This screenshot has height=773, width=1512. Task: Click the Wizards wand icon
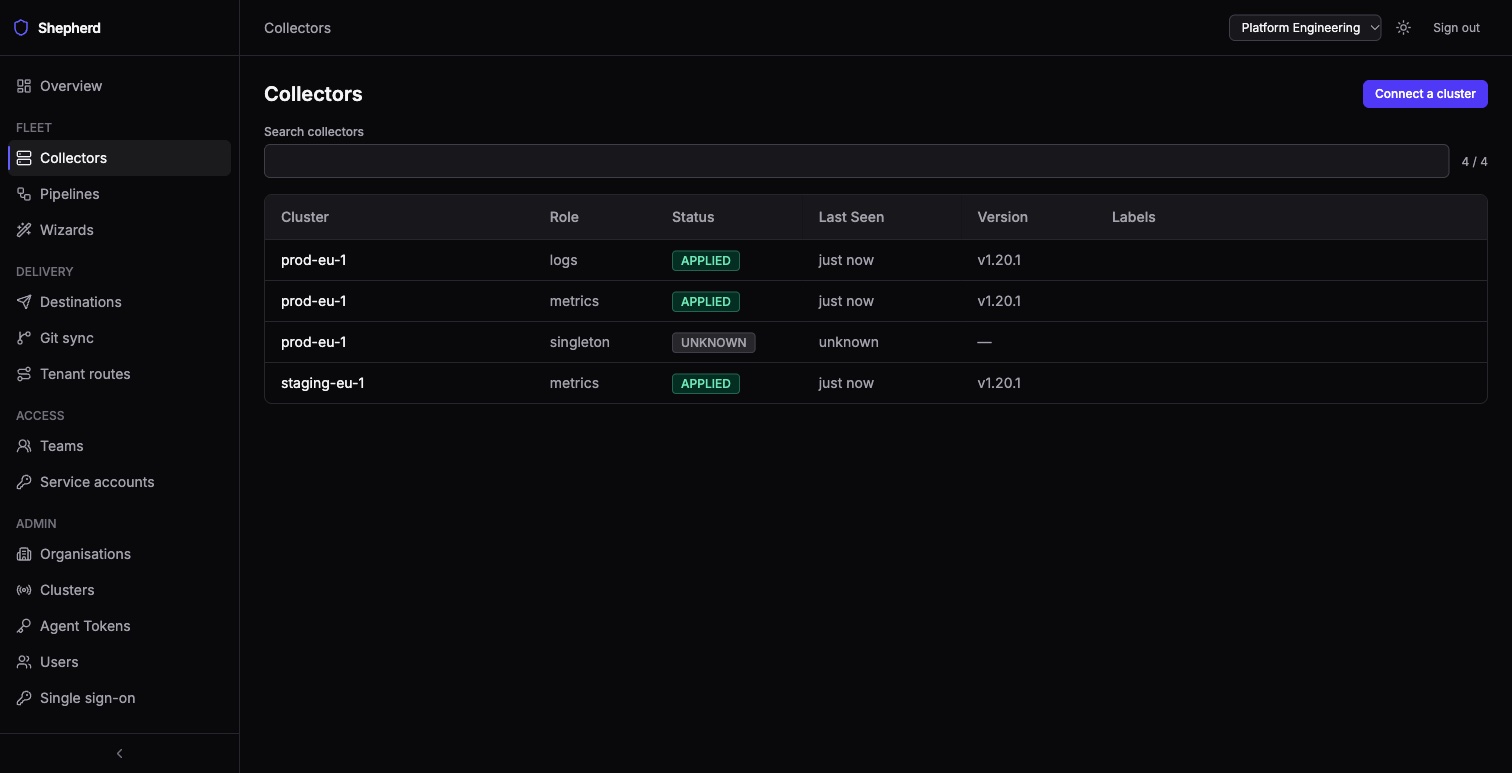click(24, 230)
